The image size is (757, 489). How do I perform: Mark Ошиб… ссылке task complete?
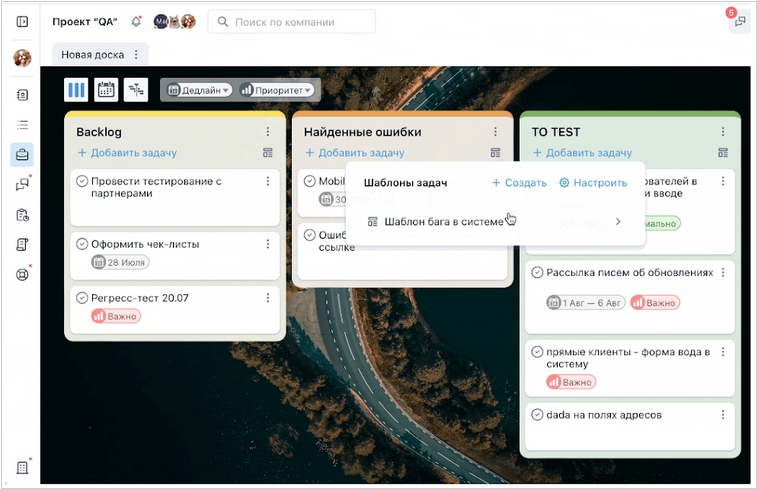(309, 235)
